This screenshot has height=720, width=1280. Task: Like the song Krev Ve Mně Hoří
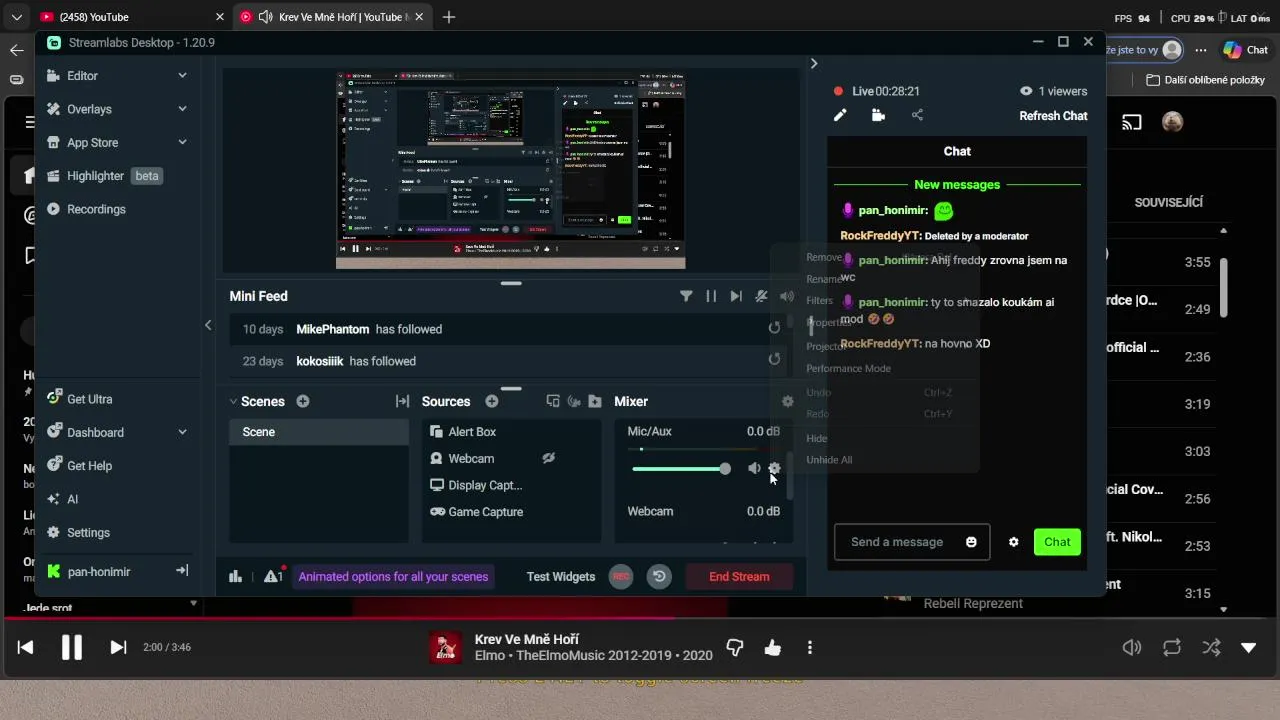pos(772,647)
